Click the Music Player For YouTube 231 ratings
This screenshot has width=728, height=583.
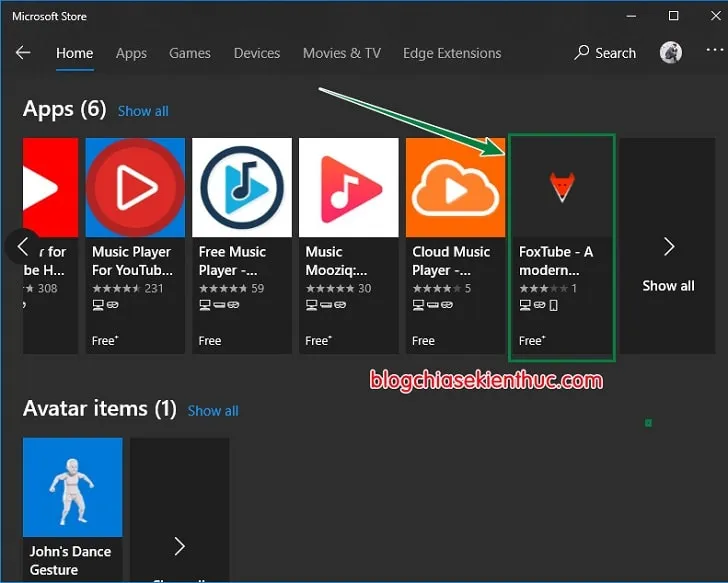pos(128,289)
